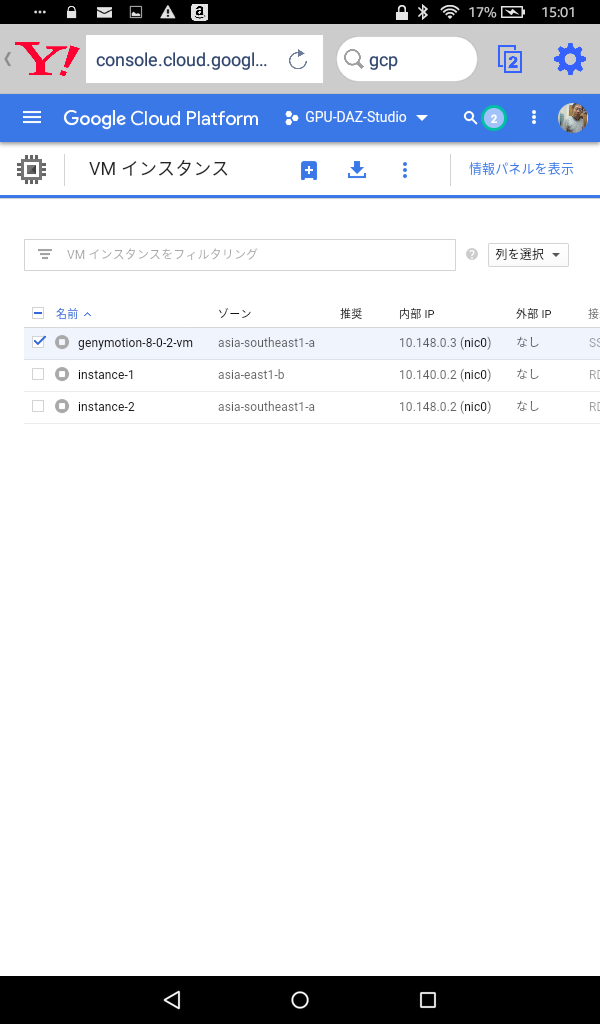Click 情報パネルを表示 link
This screenshot has height=1024, width=600.
(x=521, y=169)
